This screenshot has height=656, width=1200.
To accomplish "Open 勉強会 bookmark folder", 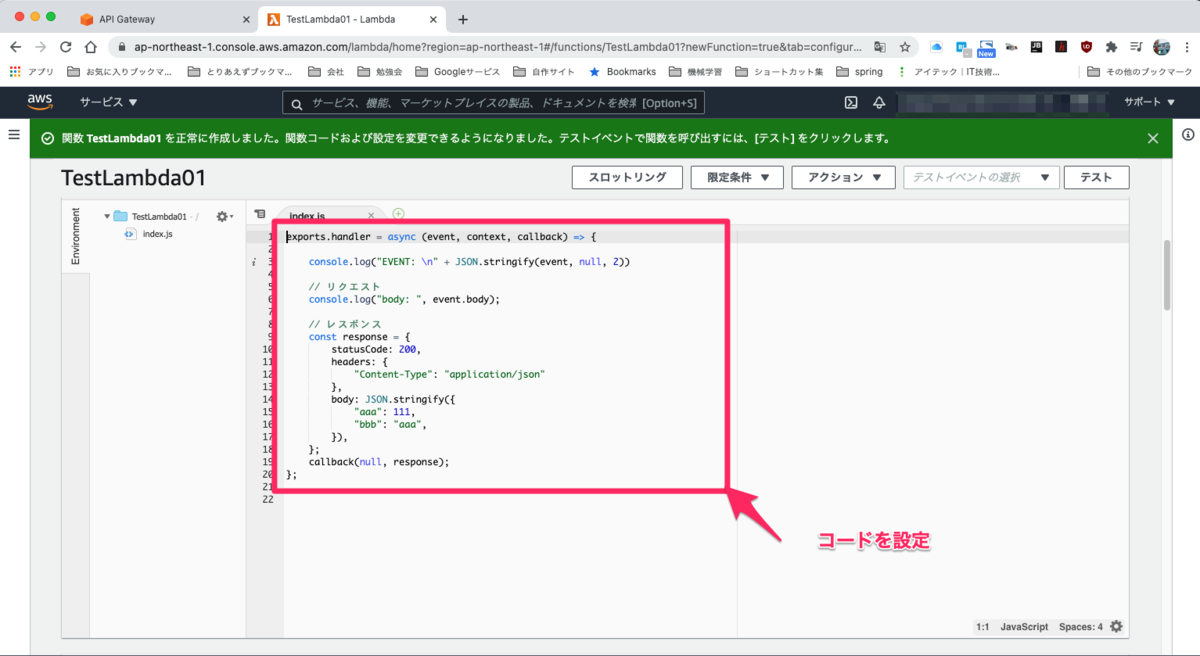I will [380, 72].
